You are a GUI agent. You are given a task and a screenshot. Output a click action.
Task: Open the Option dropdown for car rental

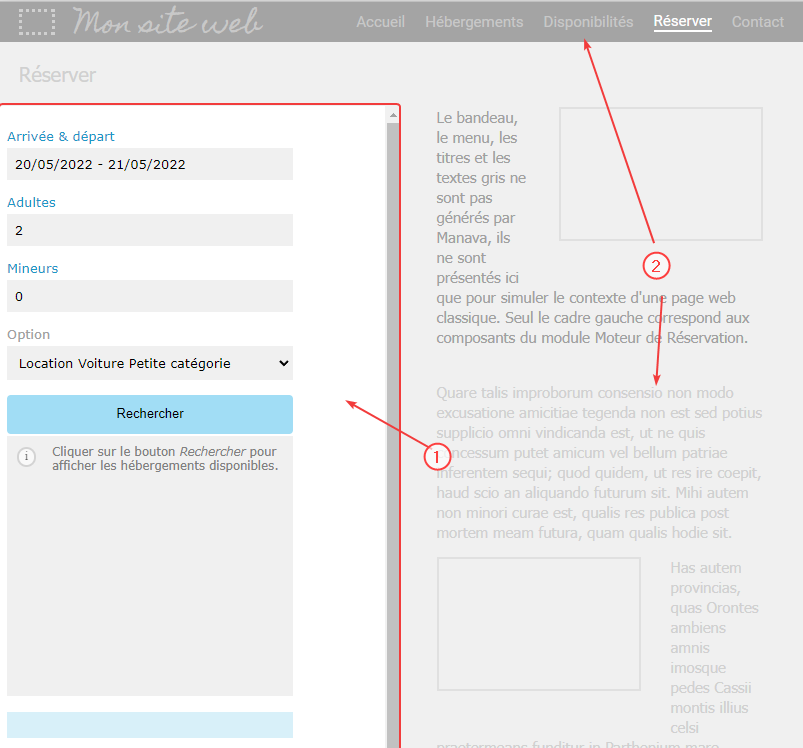(x=150, y=363)
